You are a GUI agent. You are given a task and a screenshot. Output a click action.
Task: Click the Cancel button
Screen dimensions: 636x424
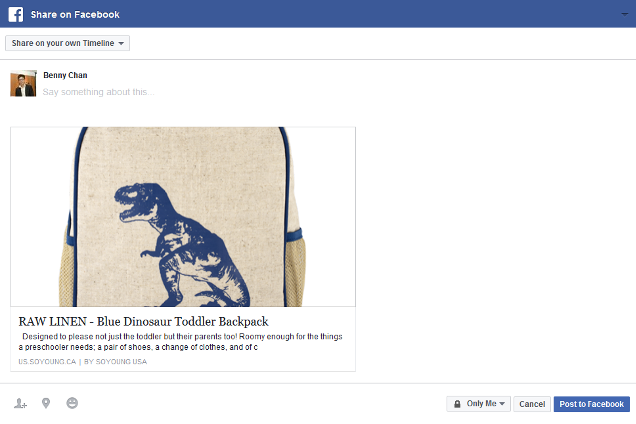click(532, 404)
